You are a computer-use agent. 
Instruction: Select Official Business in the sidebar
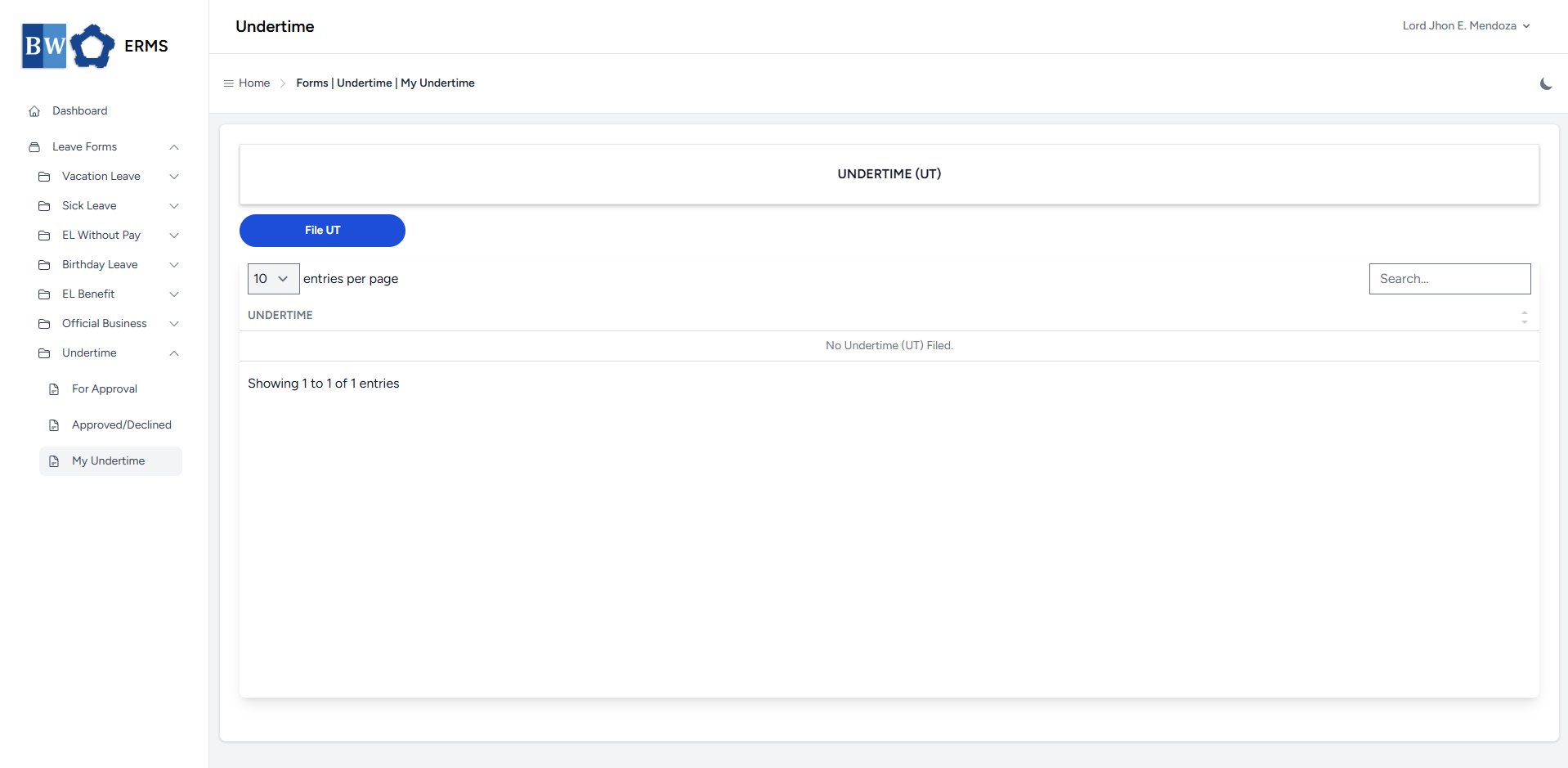tap(105, 324)
